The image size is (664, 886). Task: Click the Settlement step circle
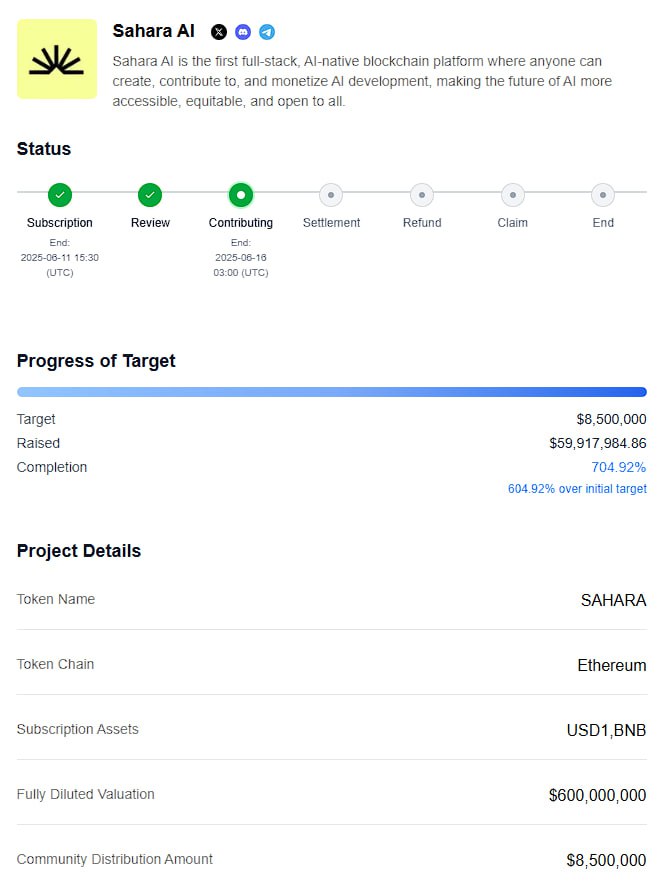click(331, 195)
